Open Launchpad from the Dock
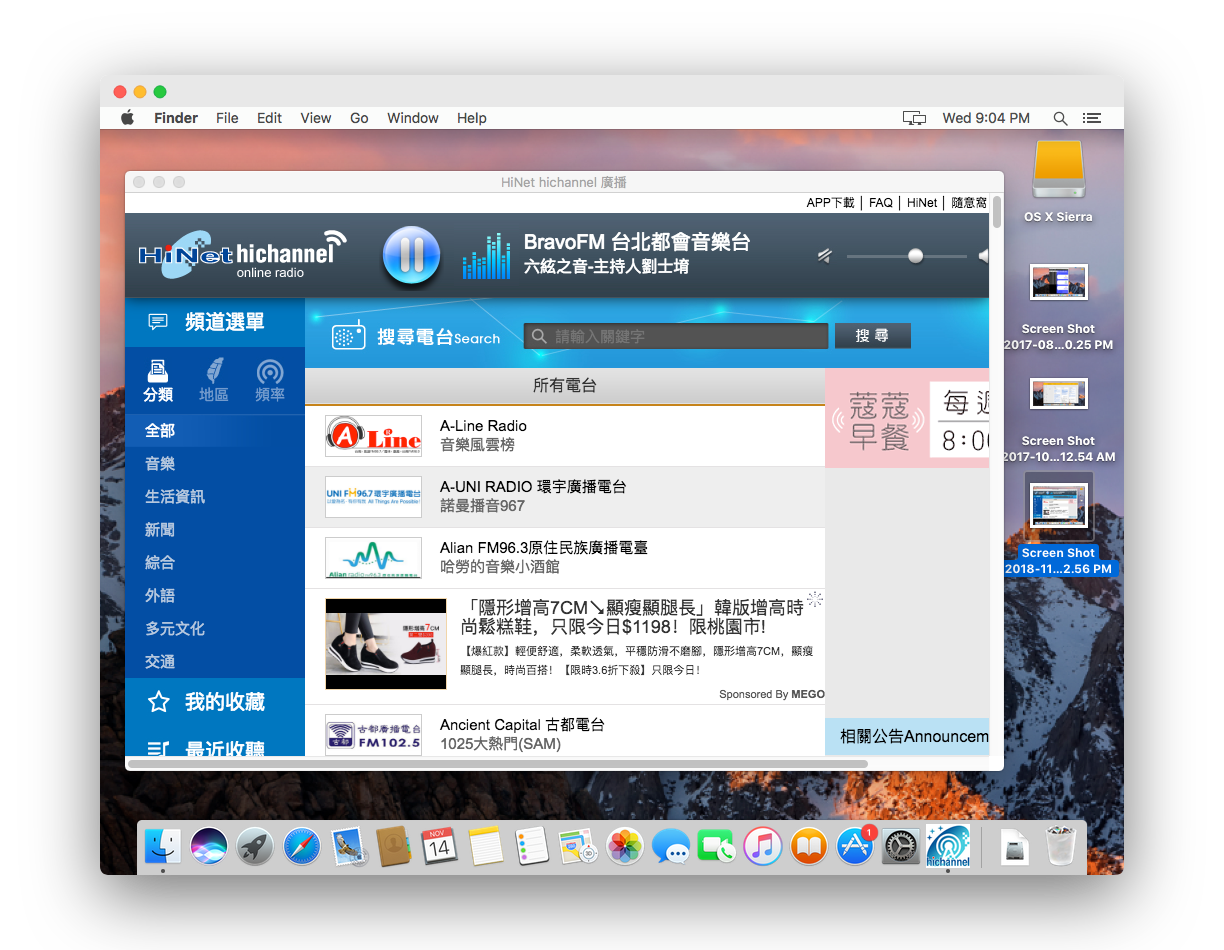The height and width of the screenshot is (950, 1224). 255,848
